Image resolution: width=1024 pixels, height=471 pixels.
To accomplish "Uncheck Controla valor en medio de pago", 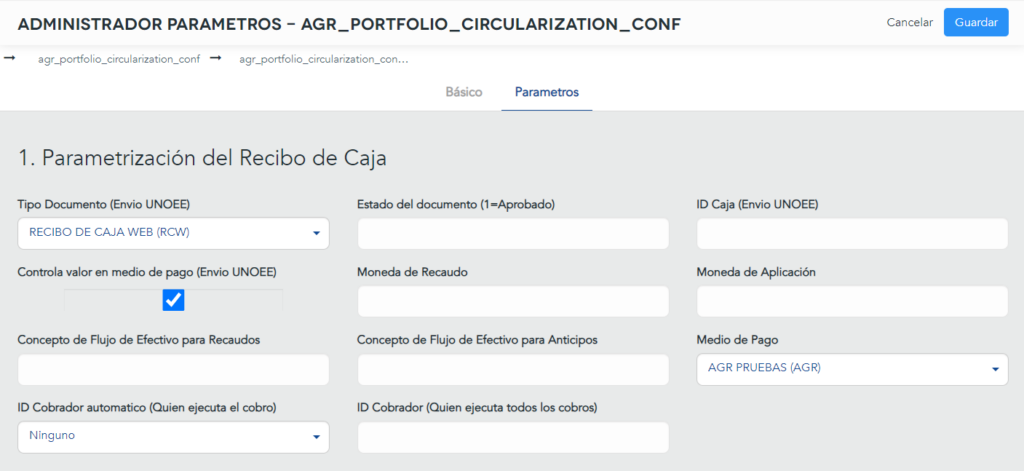I will coord(174,300).
